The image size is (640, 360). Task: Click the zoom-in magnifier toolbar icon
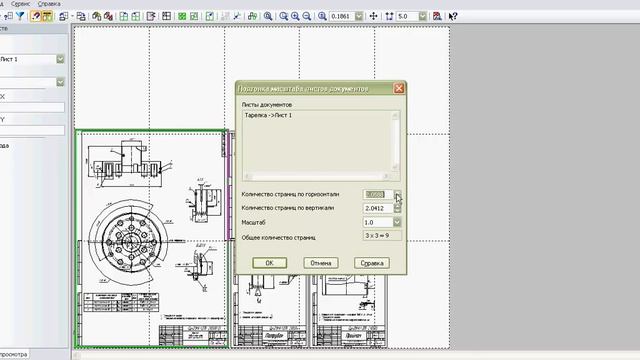click(295, 16)
